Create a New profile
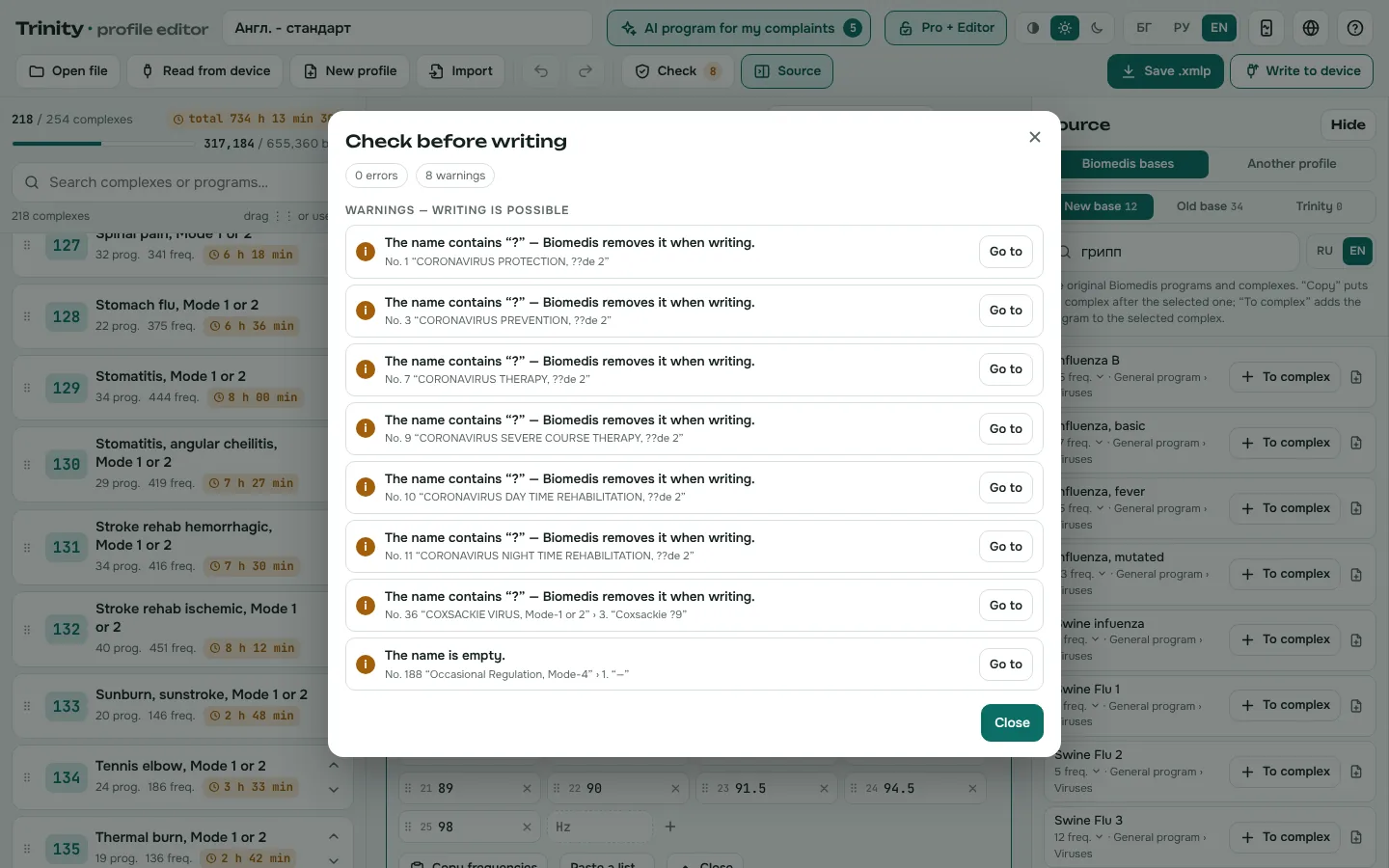This screenshot has width=1389, height=868. pos(350,71)
